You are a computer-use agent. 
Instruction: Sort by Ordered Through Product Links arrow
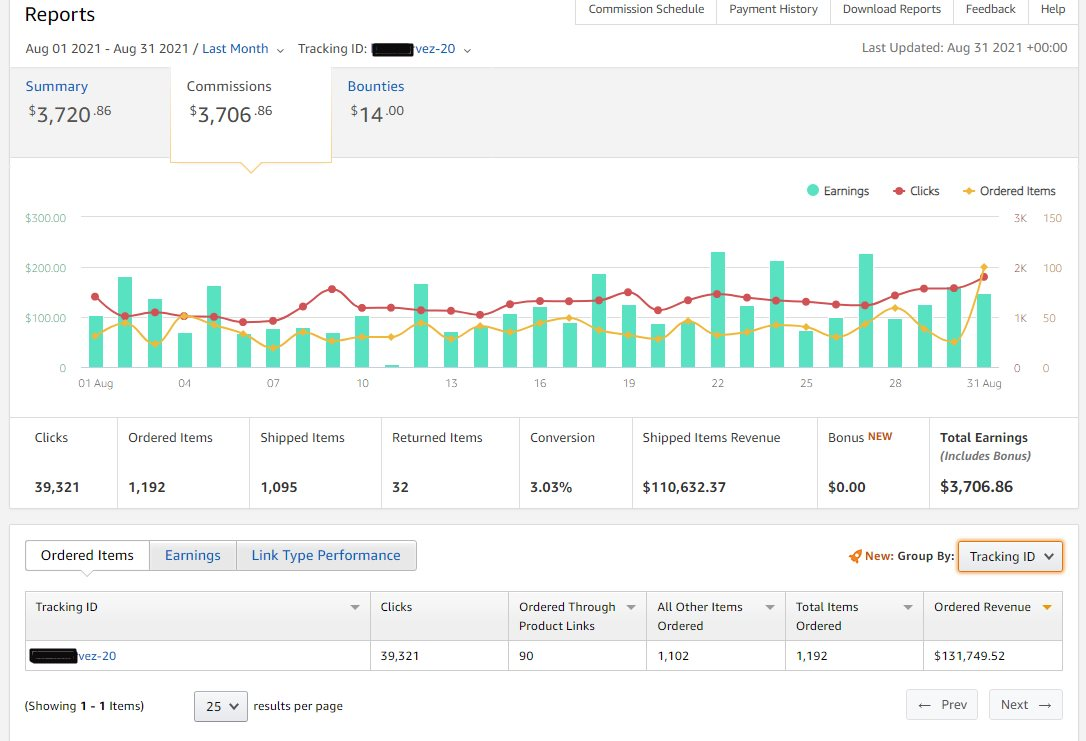click(631, 607)
